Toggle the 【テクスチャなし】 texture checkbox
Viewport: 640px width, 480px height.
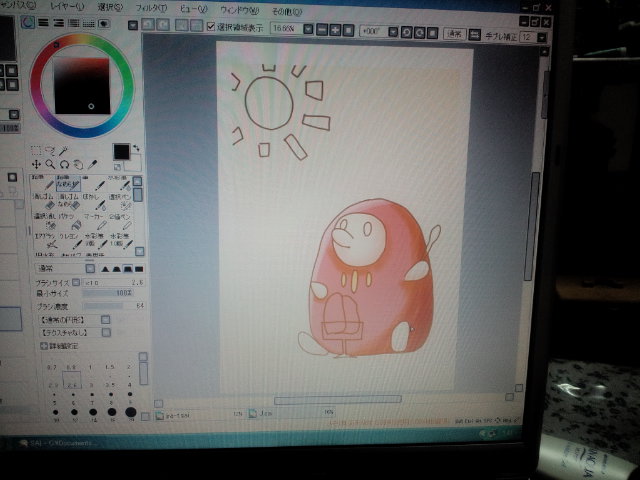coord(106,333)
